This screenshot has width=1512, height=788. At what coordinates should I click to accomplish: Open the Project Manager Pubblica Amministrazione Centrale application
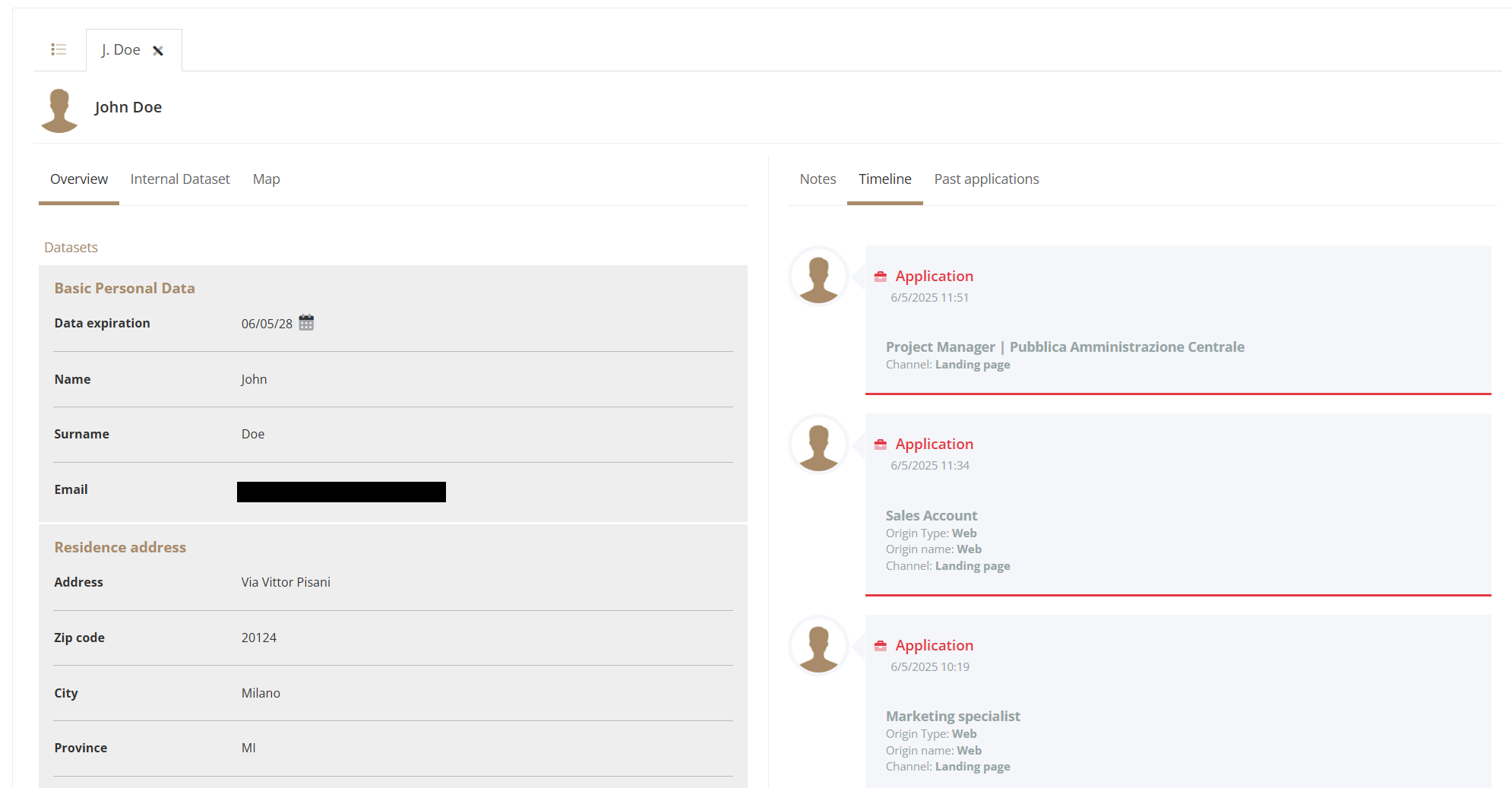(1064, 347)
